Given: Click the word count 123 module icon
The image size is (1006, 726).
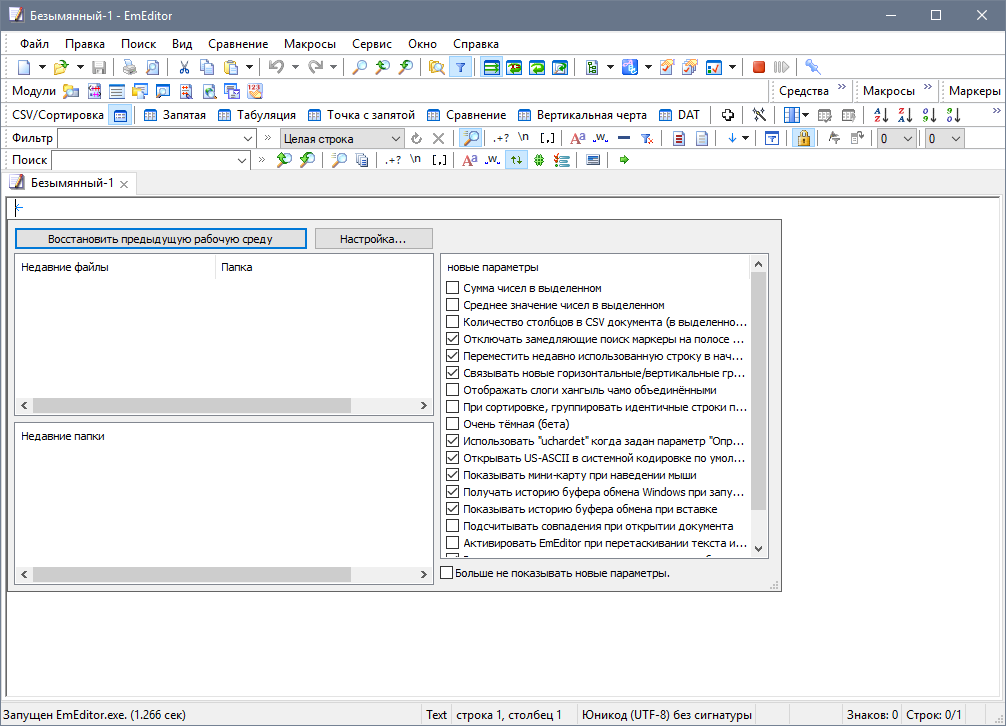Looking at the screenshot, I should coord(255,91).
